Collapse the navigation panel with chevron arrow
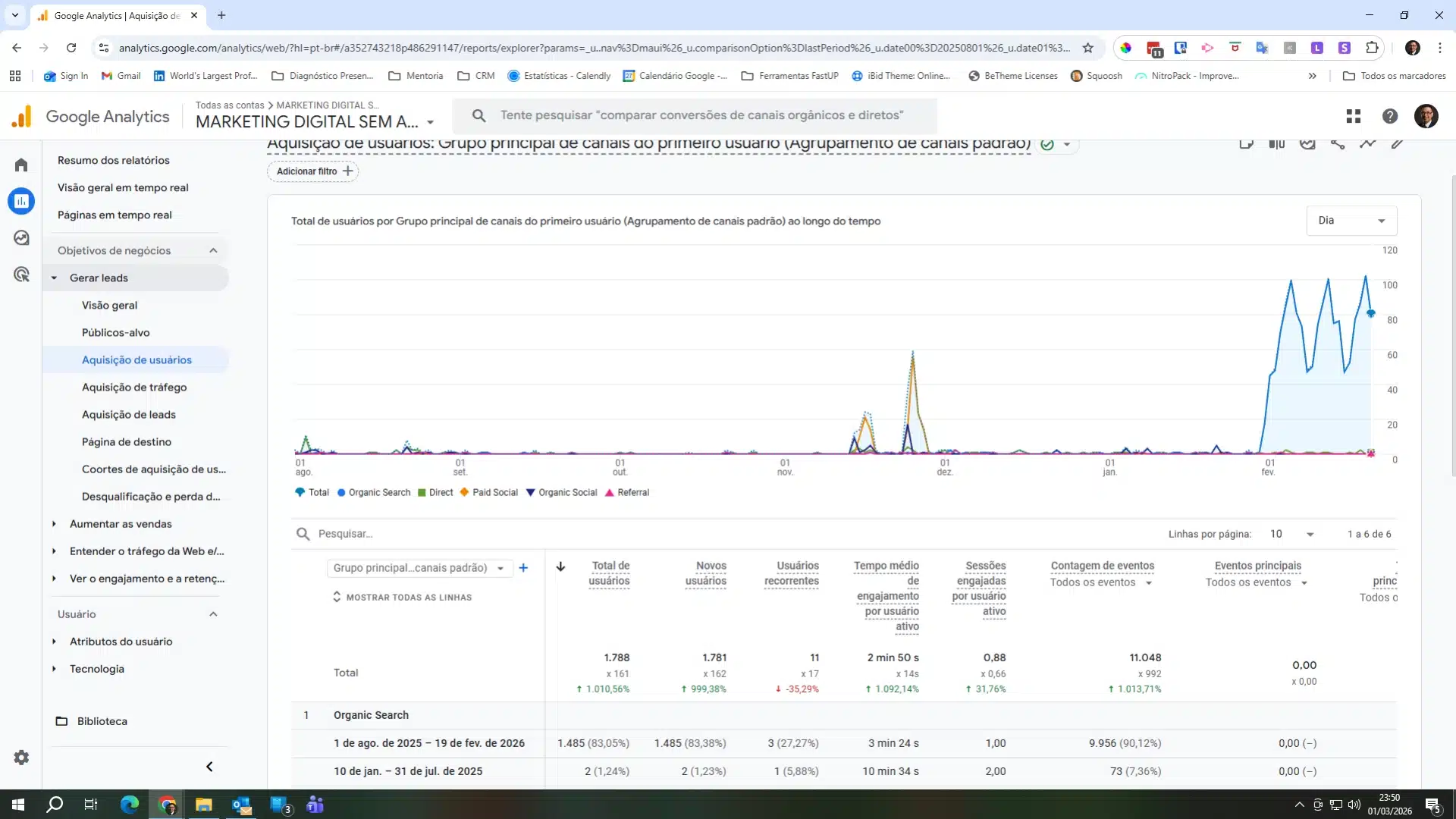 (x=209, y=767)
